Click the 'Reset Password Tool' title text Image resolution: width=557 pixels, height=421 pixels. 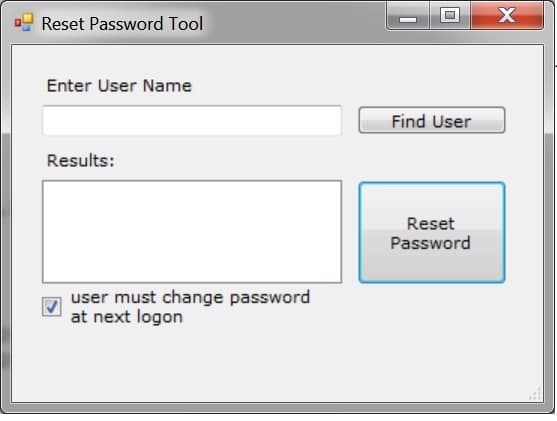(x=122, y=24)
